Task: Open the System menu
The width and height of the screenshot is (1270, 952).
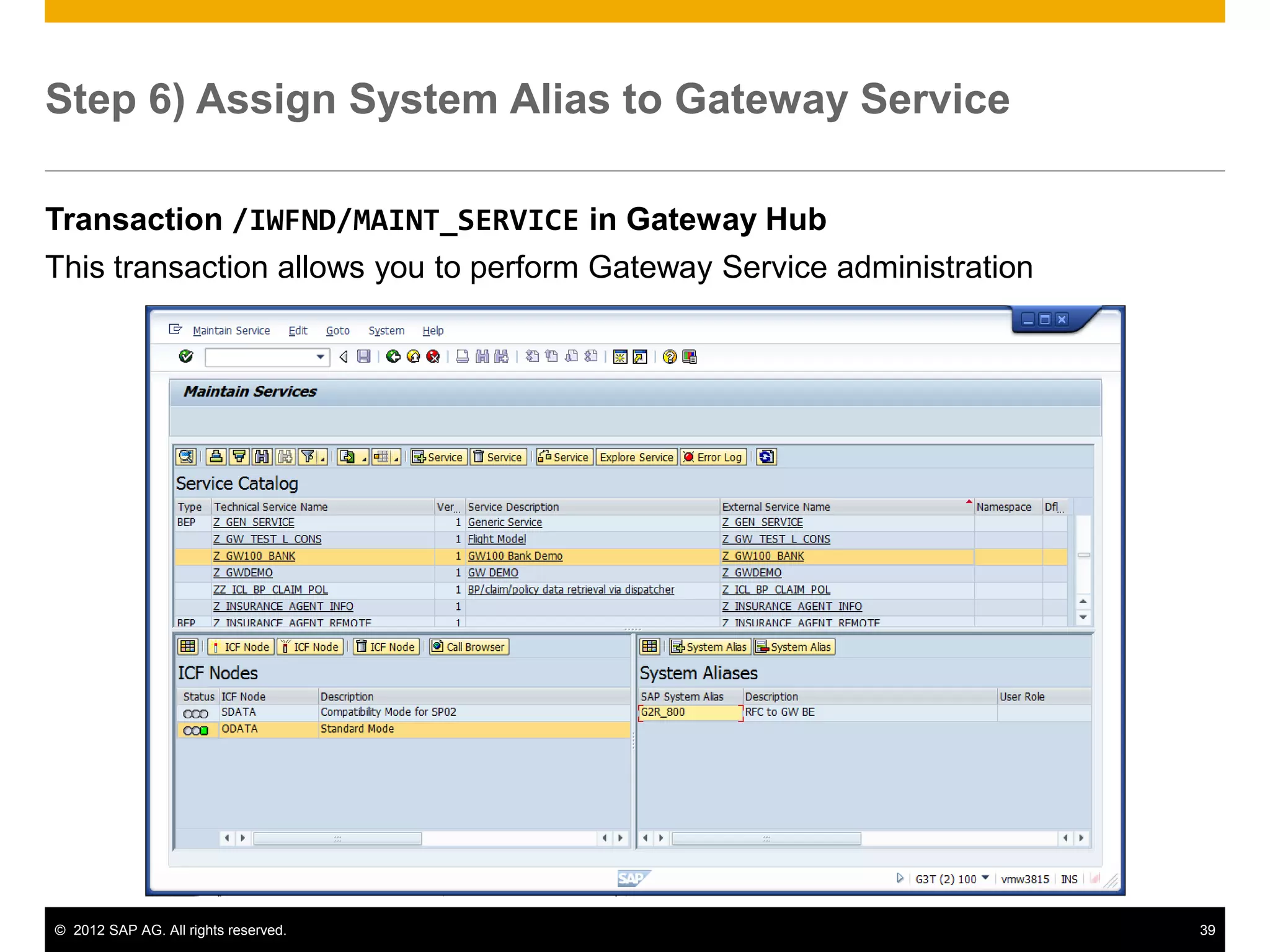Action: (x=386, y=330)
